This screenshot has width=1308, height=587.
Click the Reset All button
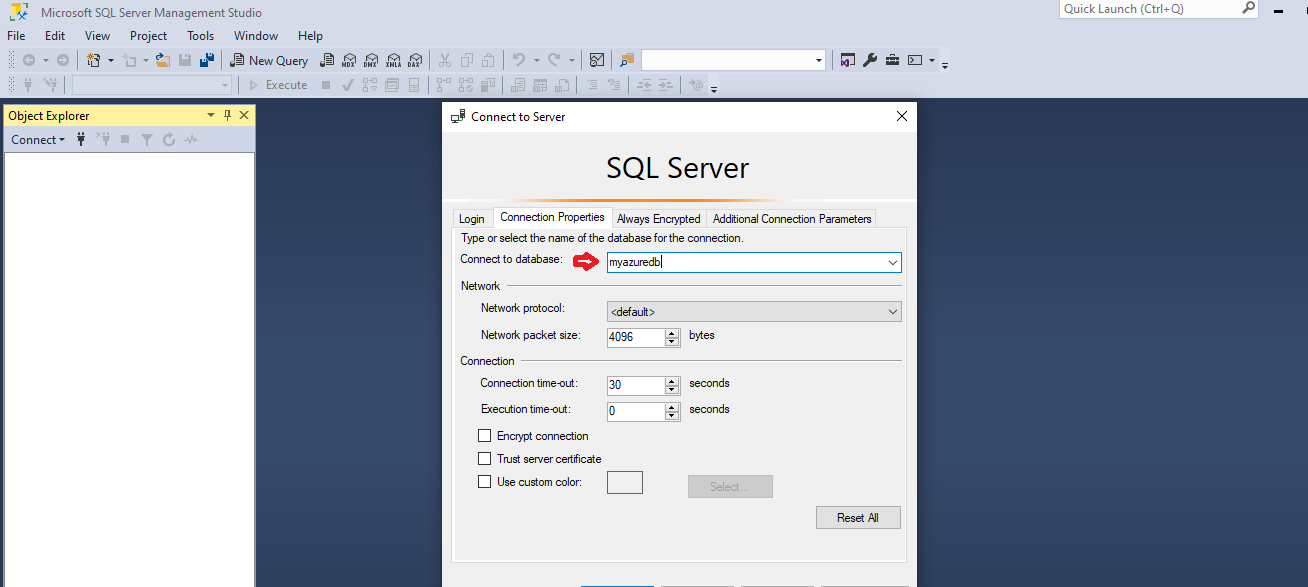[858, 517]
